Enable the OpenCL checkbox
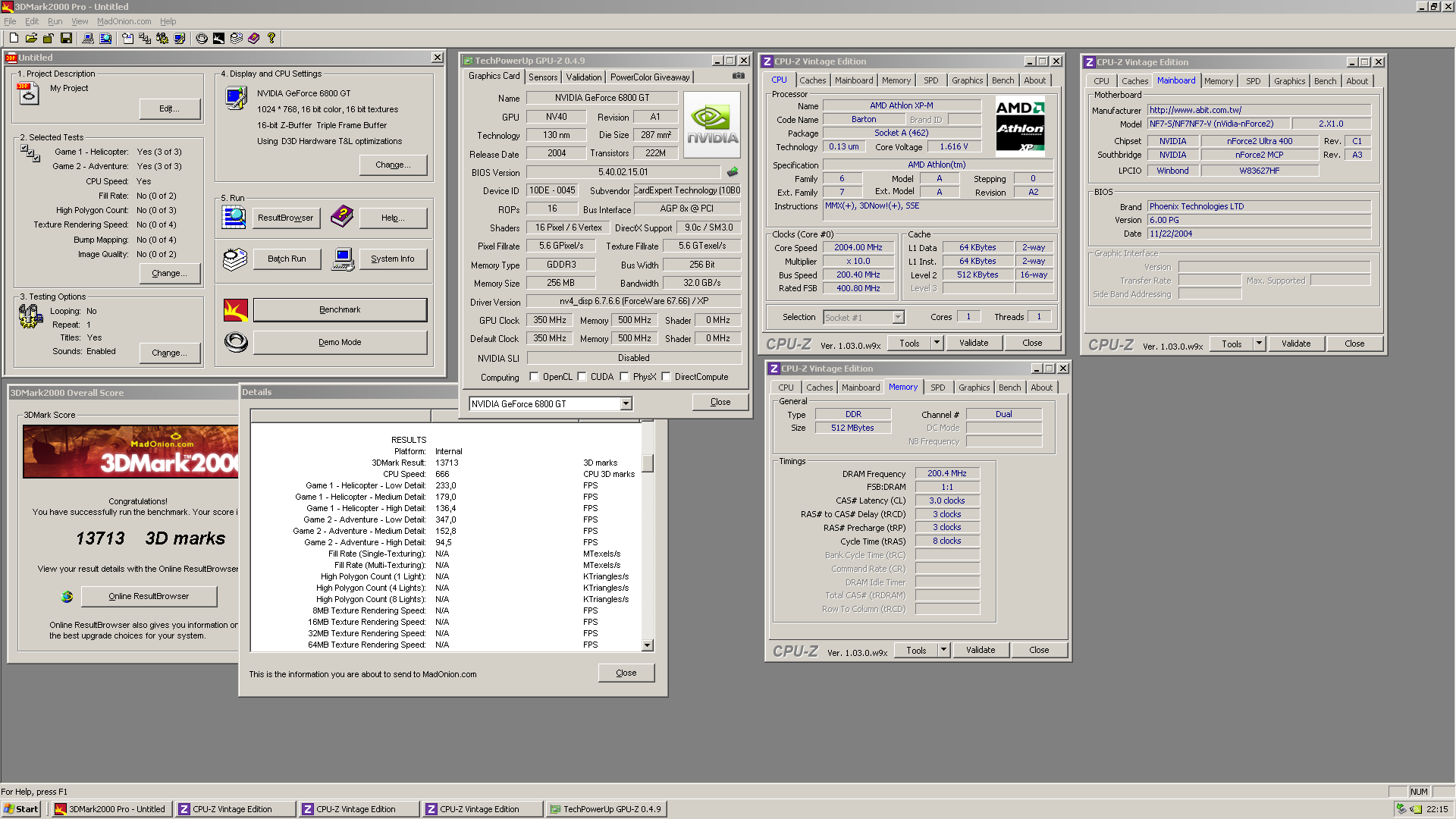Screen dimensions: 1456x819 click(x=534, y=377)
